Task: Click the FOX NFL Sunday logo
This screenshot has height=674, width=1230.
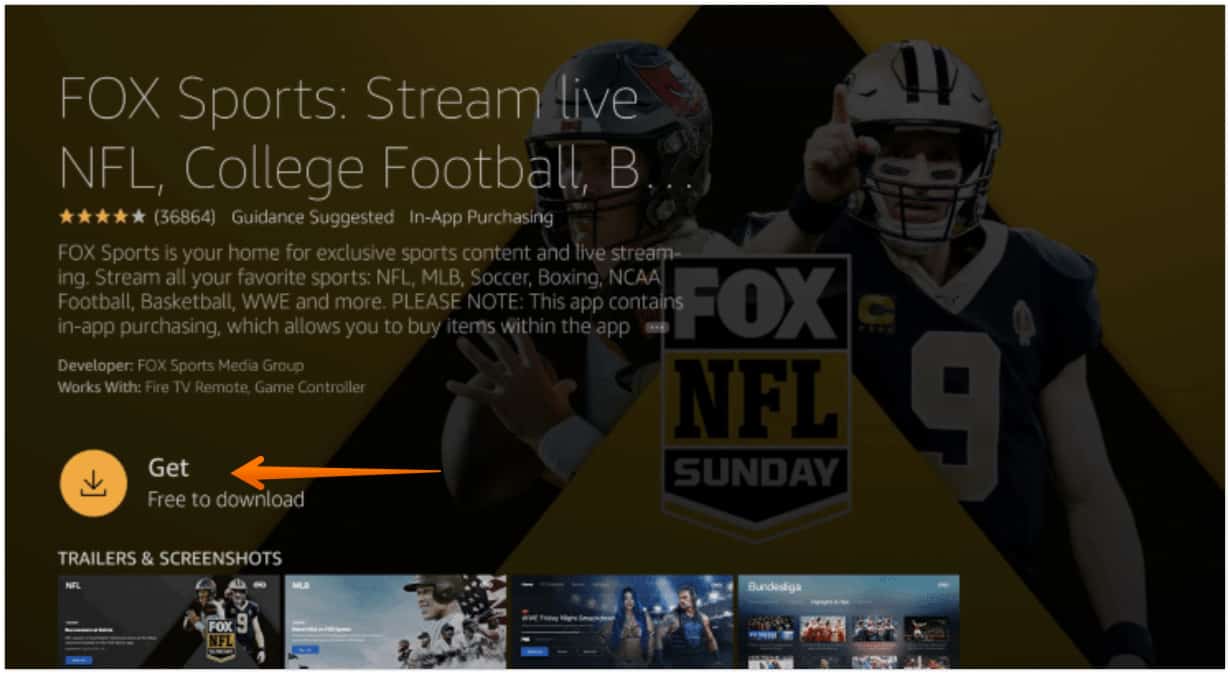Action: [x=756, y=390]
